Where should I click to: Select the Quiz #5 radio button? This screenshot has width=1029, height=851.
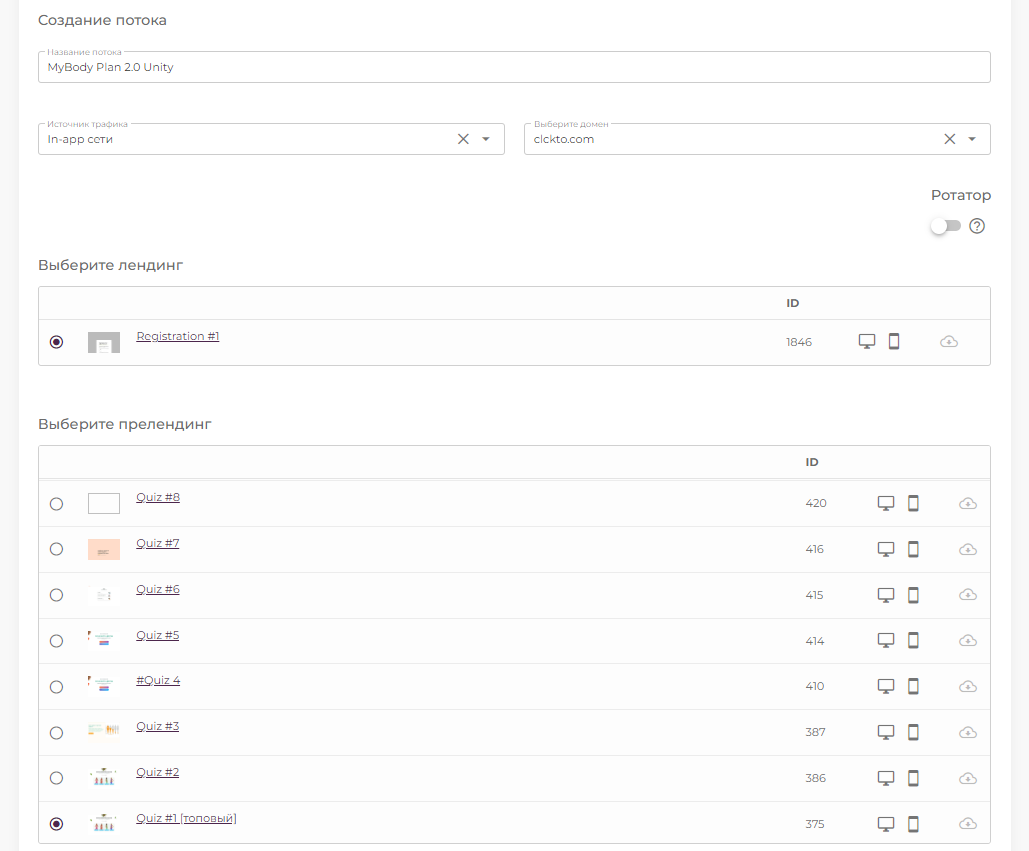(x=56, y=641)
